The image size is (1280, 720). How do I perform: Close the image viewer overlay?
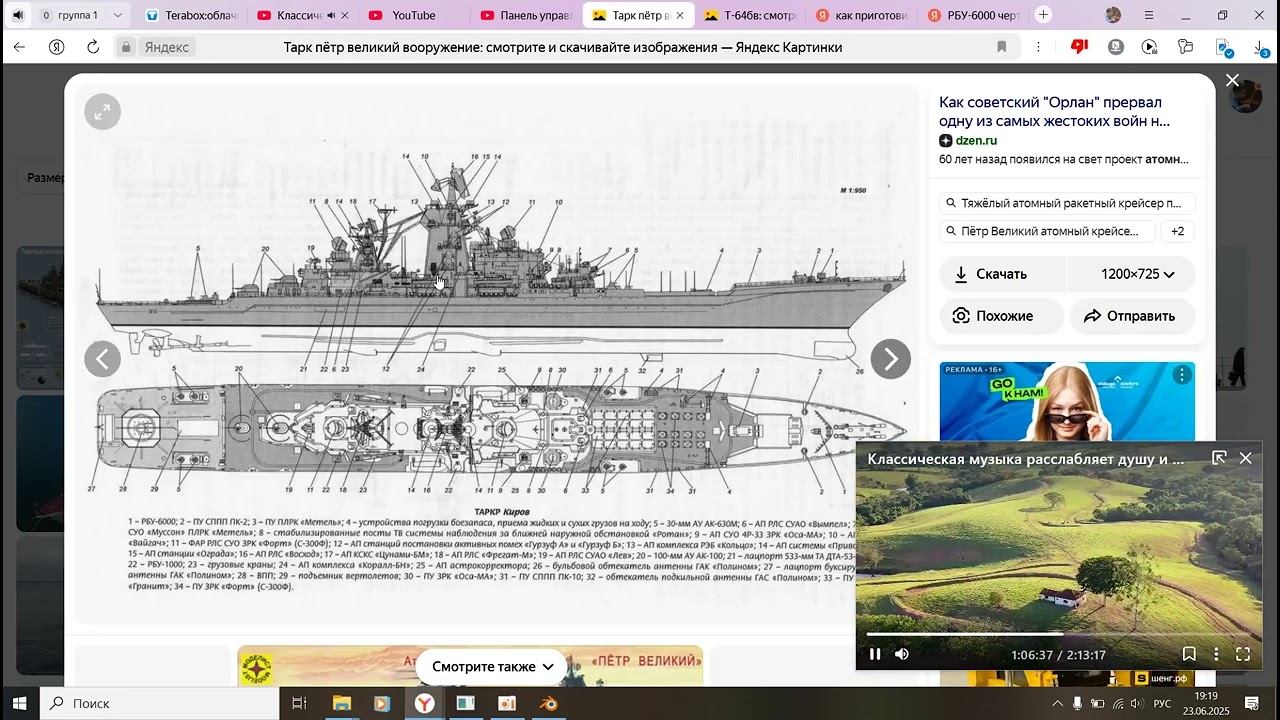[1232, 80]
